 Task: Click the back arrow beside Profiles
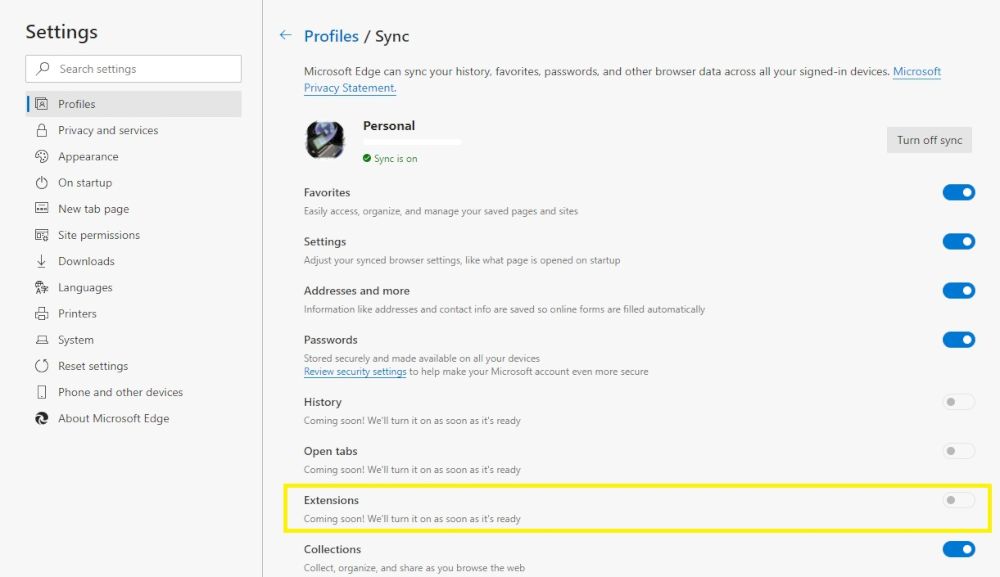point(285,35)
